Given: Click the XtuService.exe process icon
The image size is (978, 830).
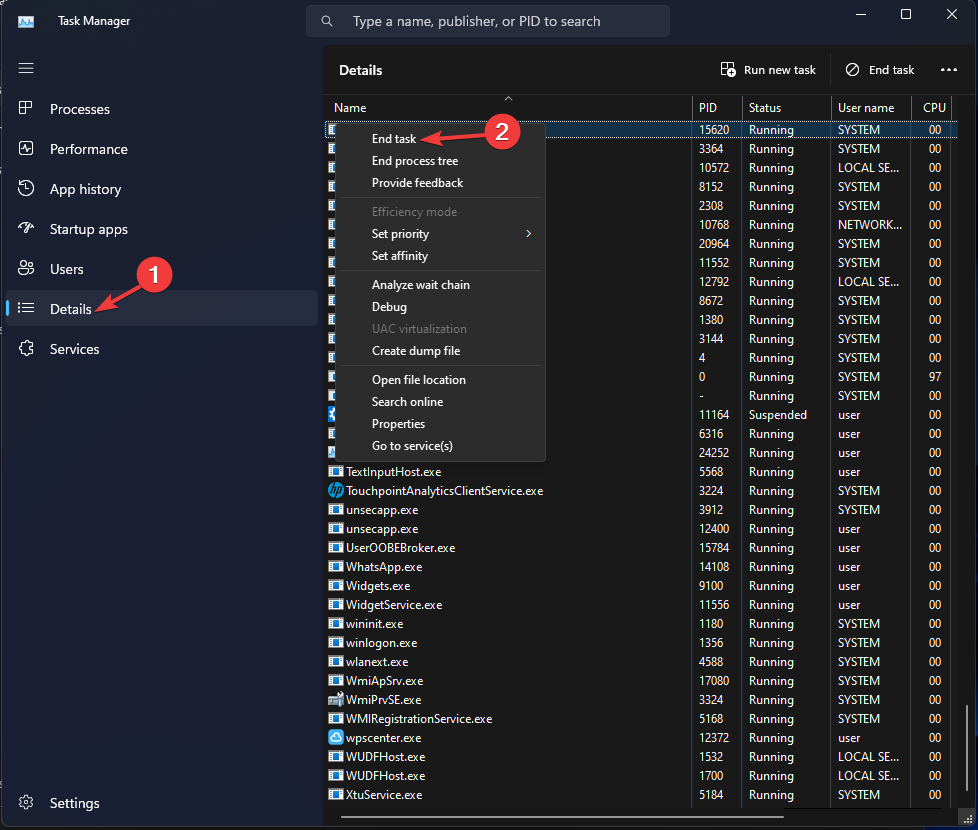Looking at the screenshot, I should (x=336, y=794).
